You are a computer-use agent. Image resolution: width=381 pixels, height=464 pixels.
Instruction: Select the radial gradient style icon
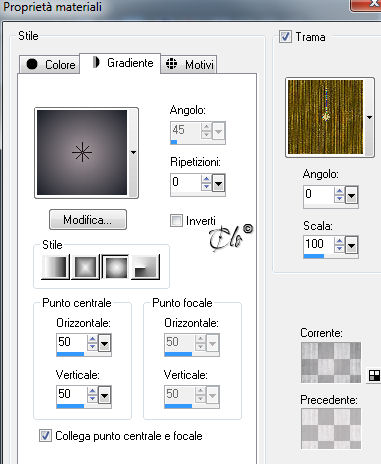pos(145,267)
